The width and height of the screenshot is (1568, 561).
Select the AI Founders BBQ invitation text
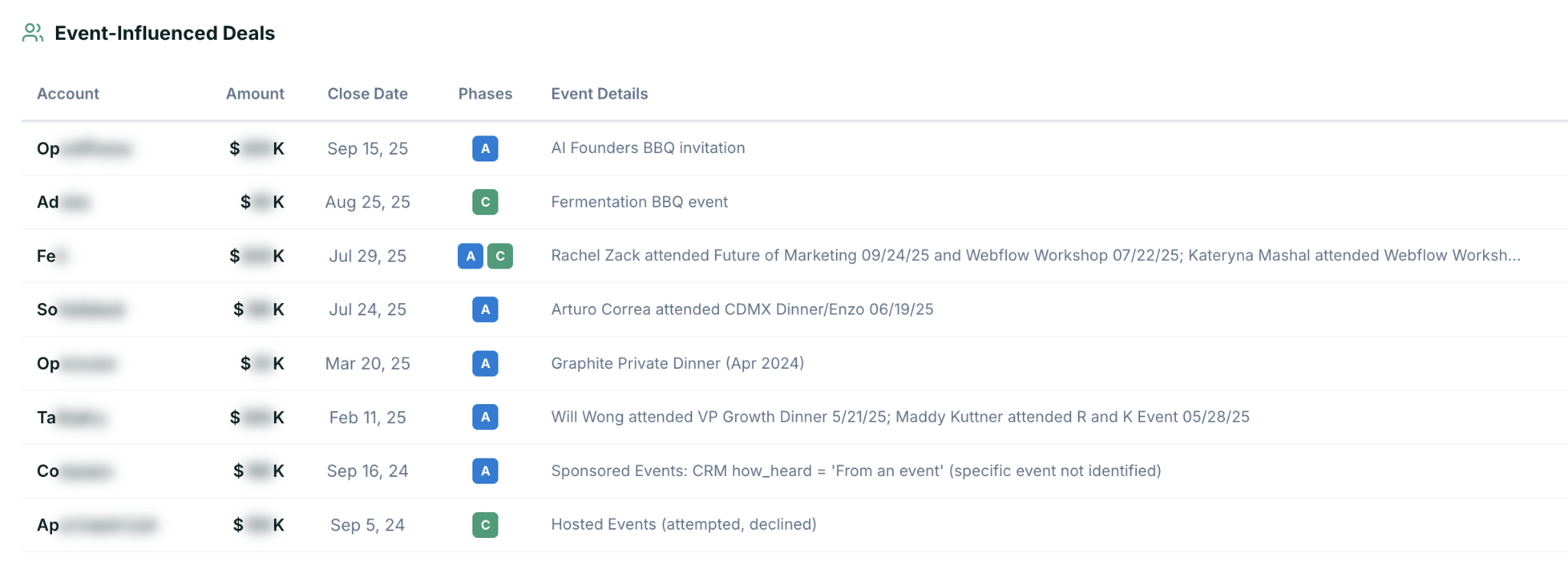click(x=648, y=148)
